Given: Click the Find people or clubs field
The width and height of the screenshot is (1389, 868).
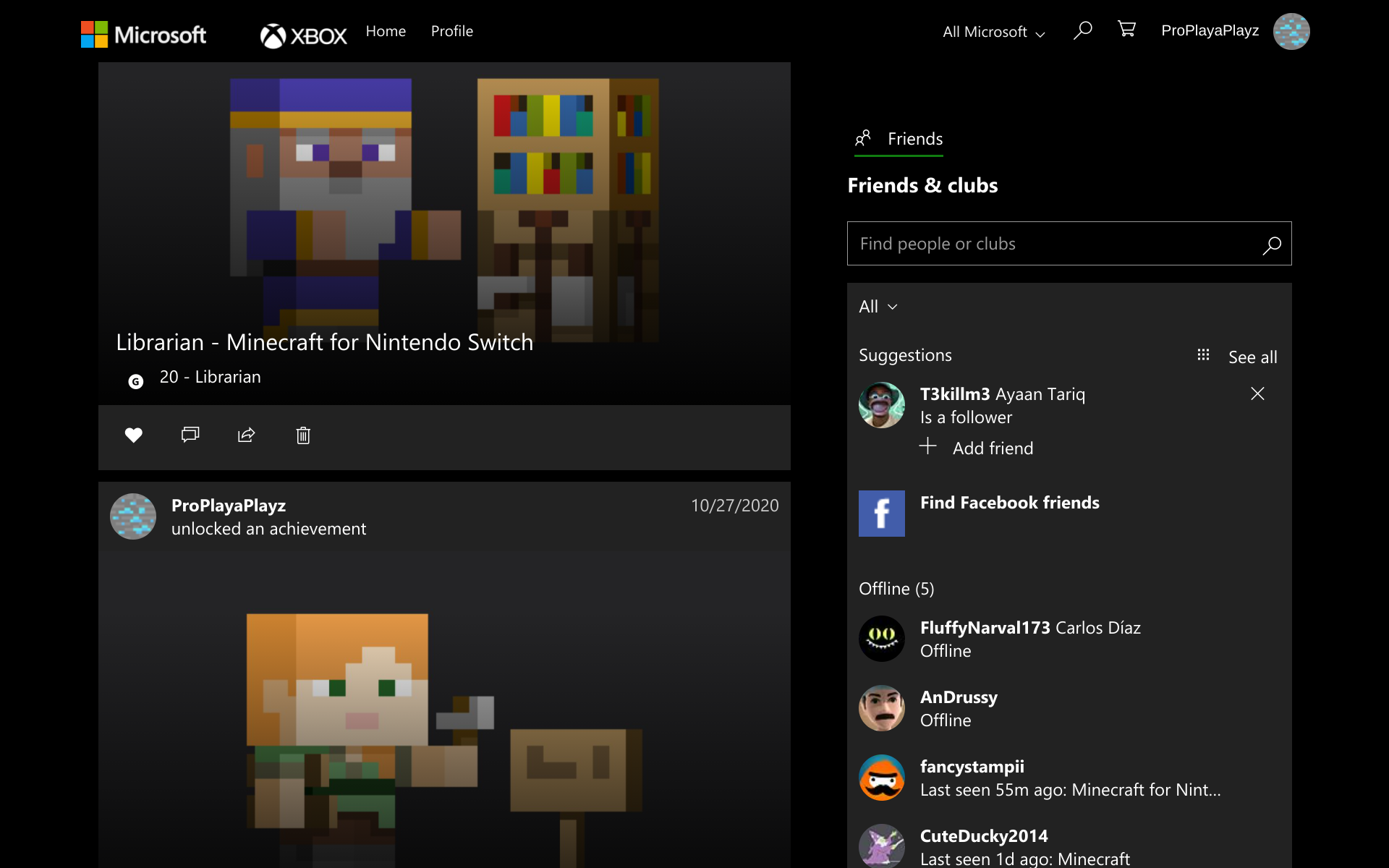Looking at the screenshot, I should coord(1049,244).
